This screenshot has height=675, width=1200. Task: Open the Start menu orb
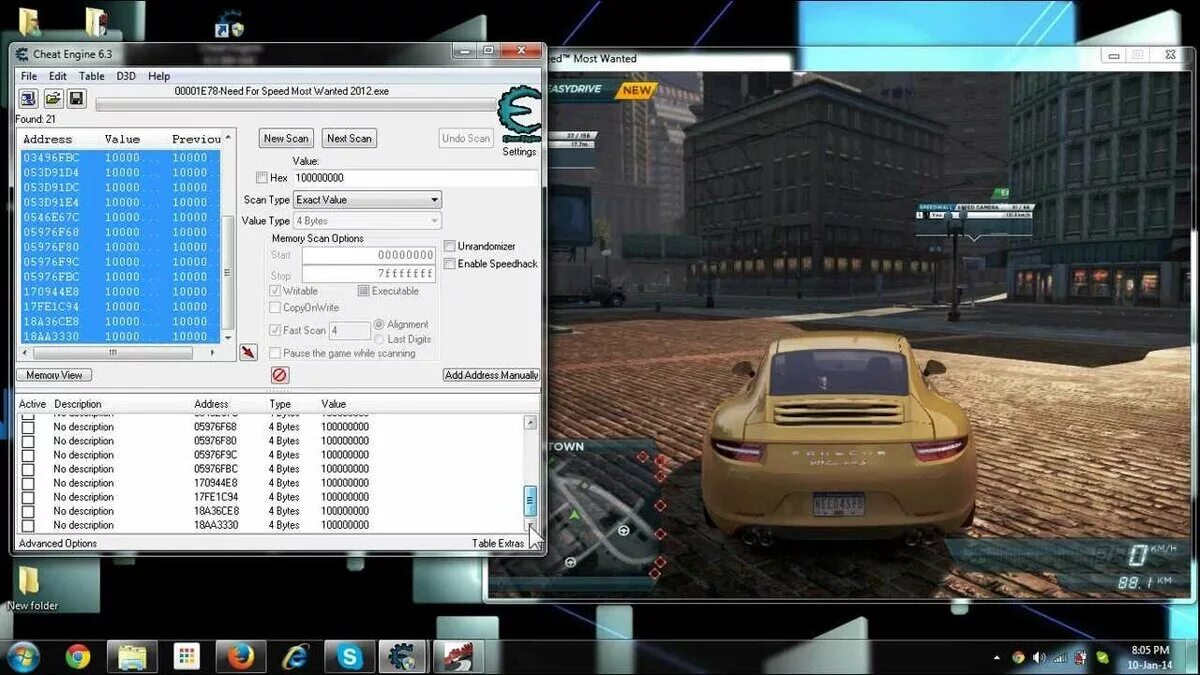pos(22,656)
